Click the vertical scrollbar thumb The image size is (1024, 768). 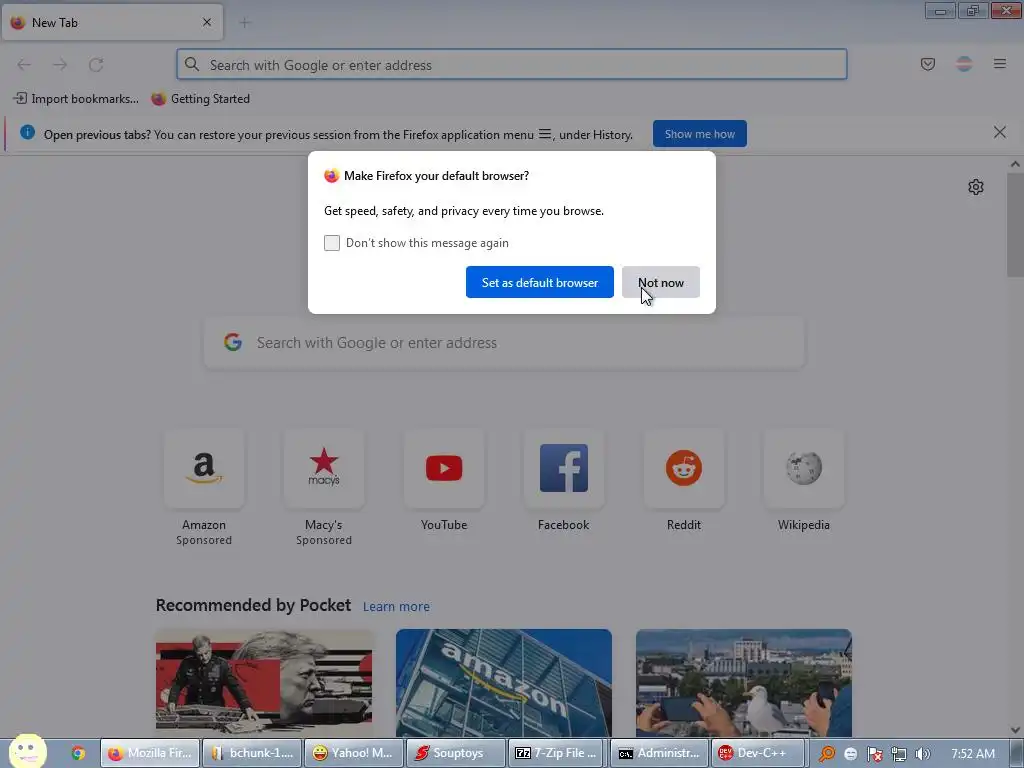coord(1015,225)
